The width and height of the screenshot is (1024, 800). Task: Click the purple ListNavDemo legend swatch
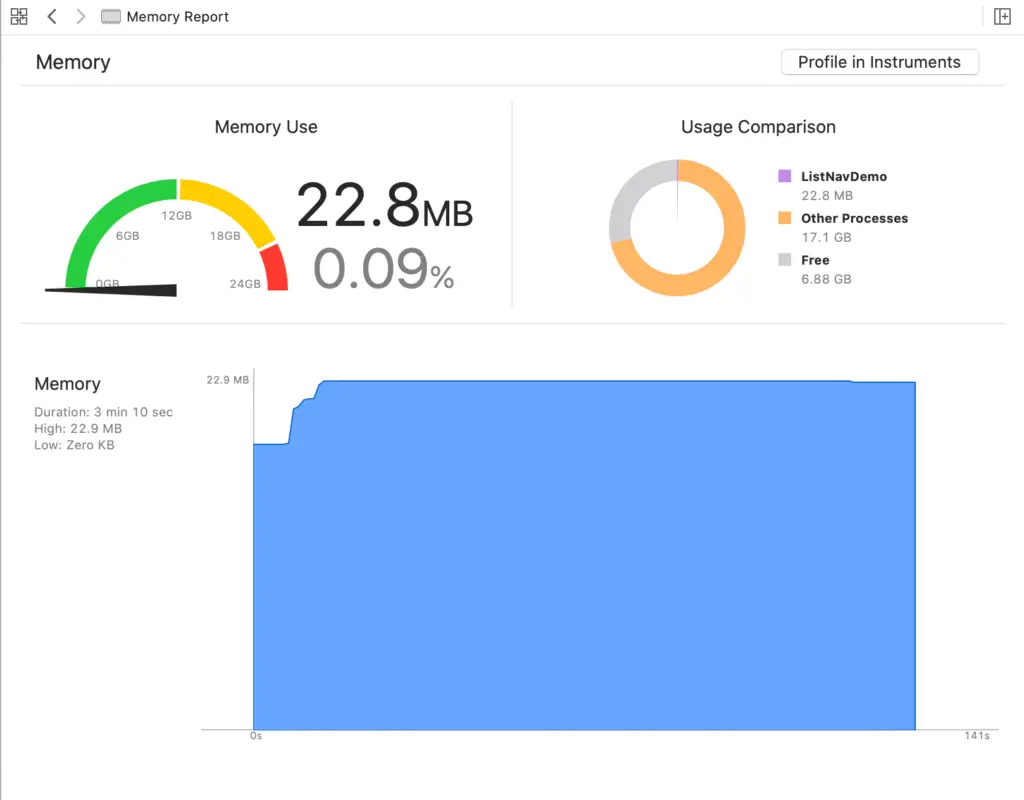point(784,176)
